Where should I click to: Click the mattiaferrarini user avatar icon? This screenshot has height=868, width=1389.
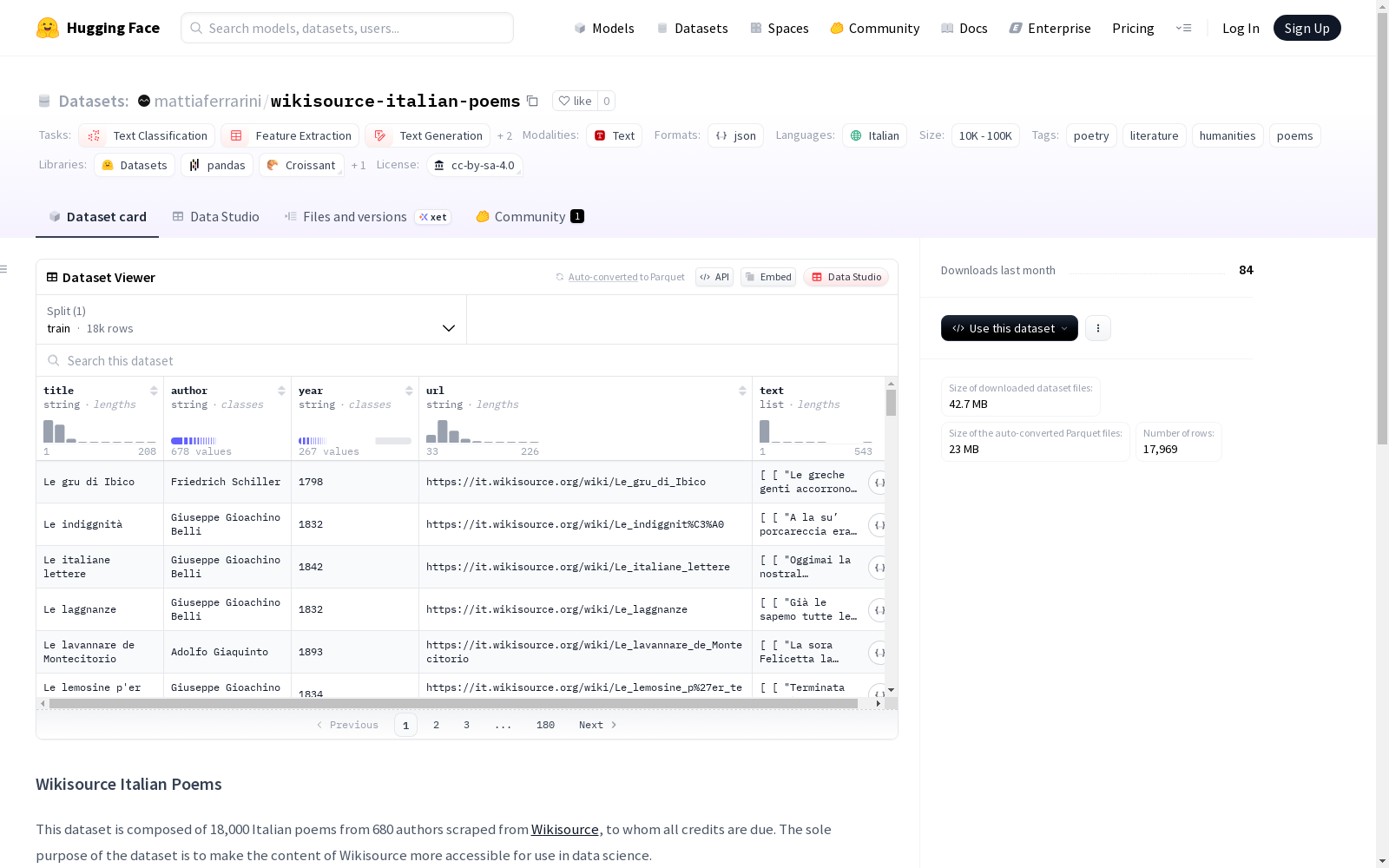(144, 101)
